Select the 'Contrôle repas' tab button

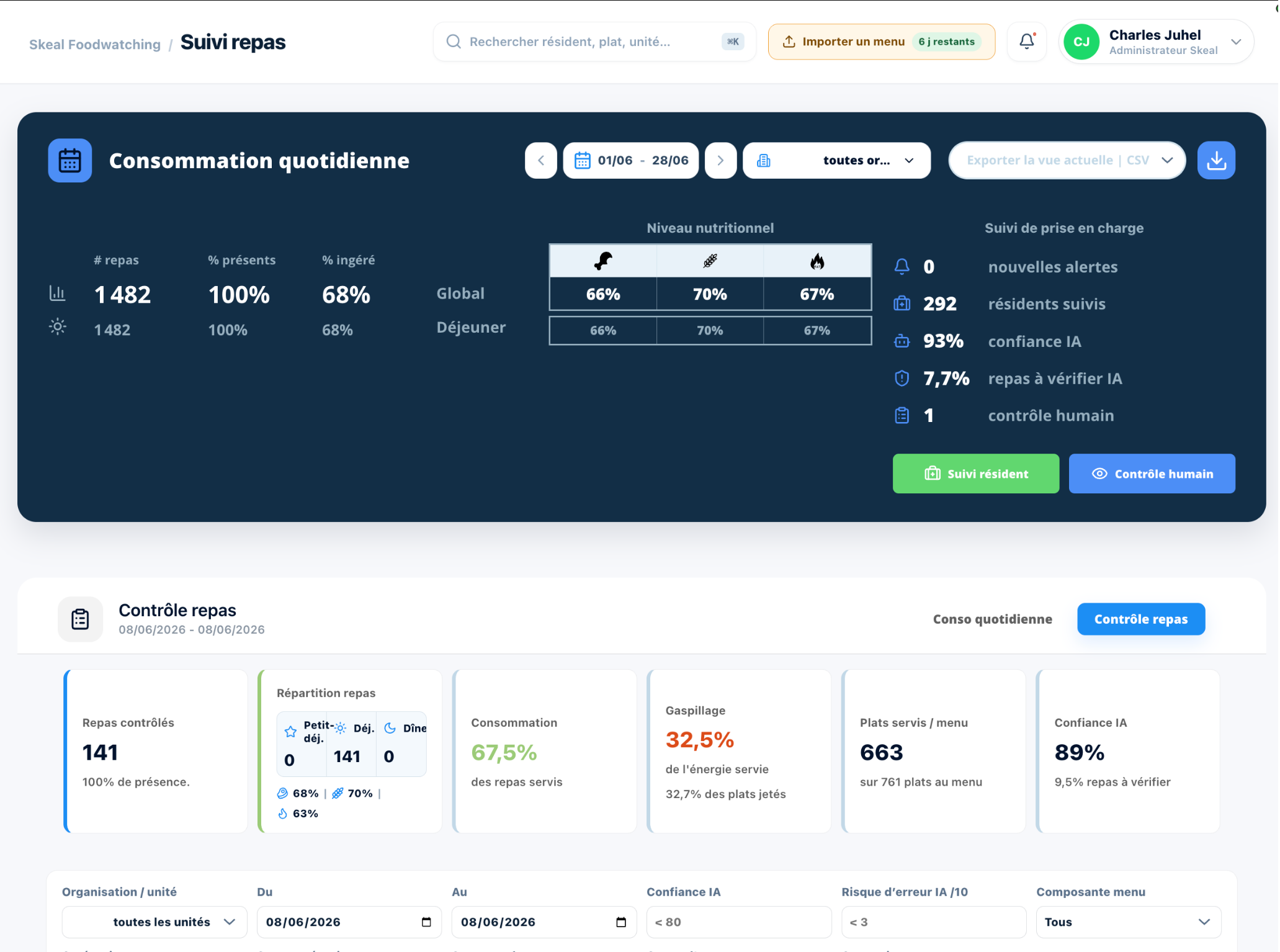coord(1141,619)
